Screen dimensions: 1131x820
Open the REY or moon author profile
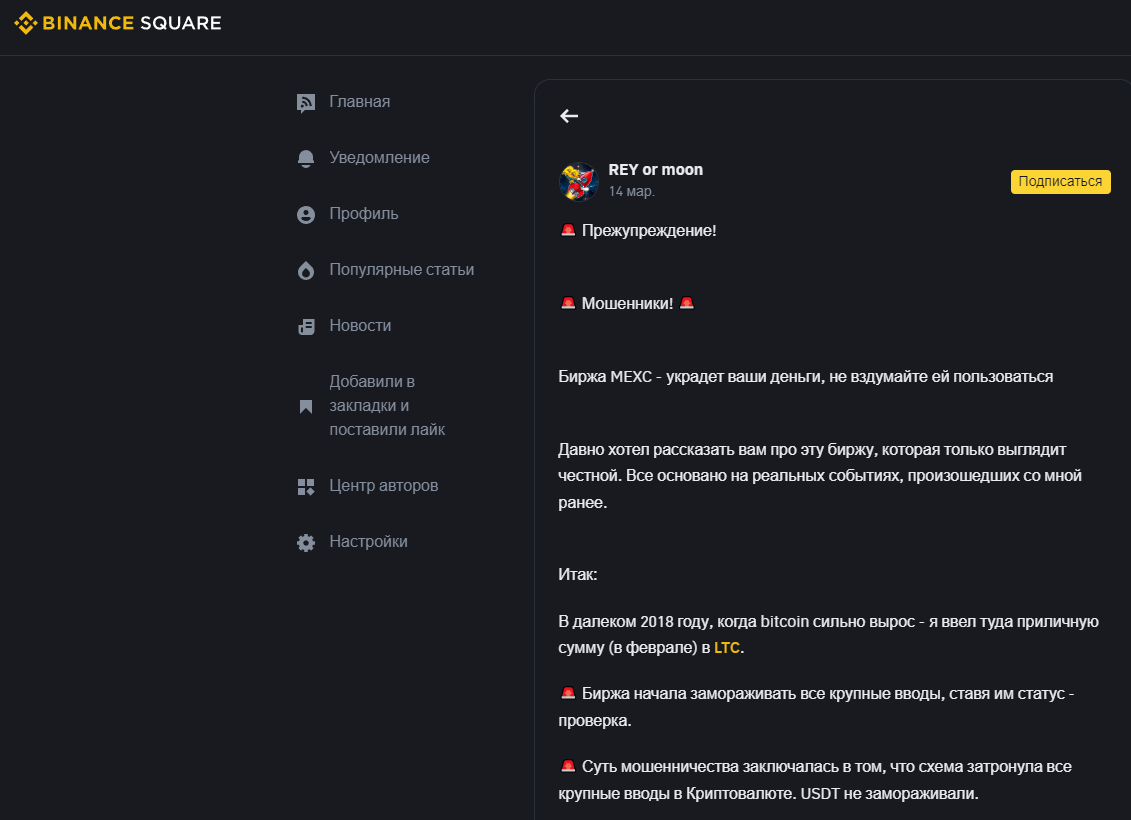pos(655,170)
